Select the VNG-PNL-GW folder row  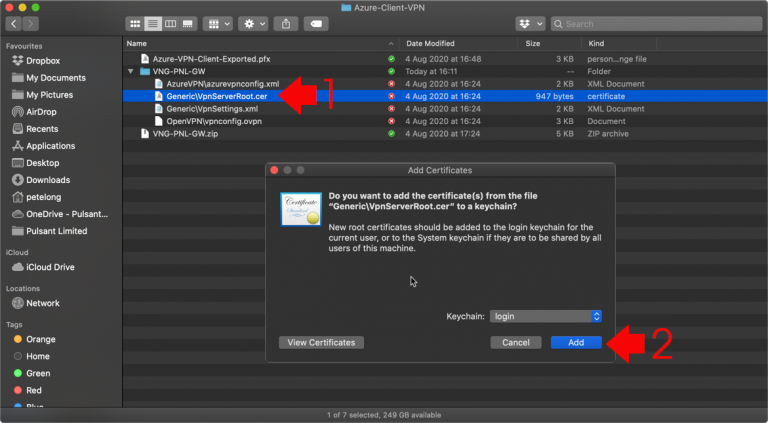pos(445,71)
